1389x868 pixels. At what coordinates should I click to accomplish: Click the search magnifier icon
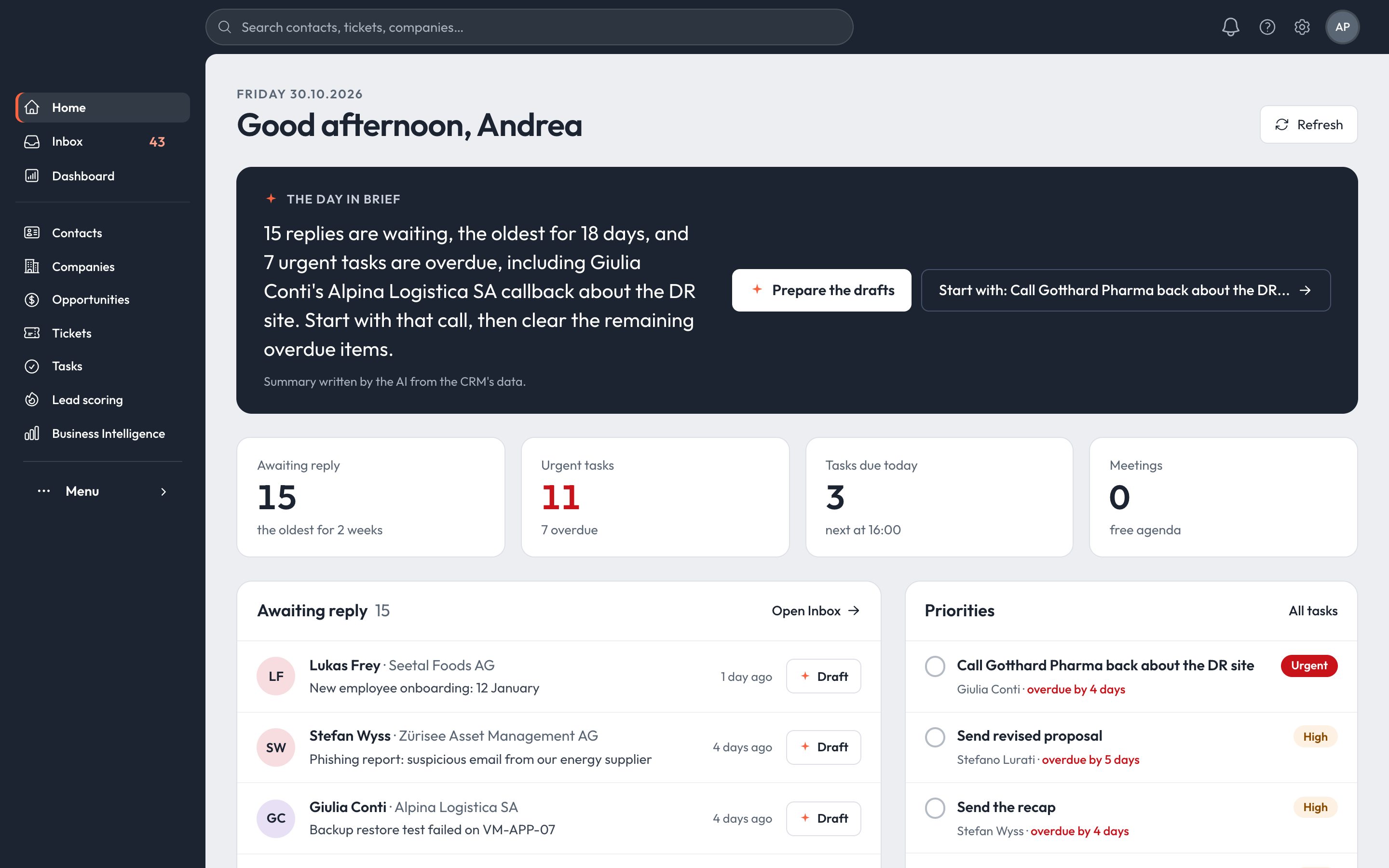[224, 27]
